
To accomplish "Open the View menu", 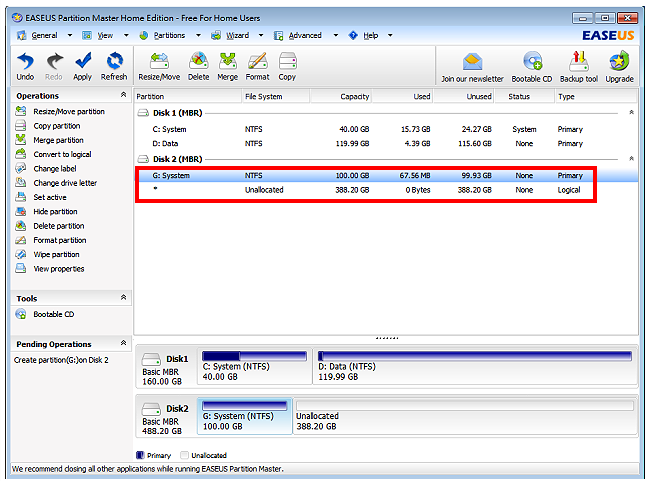I will pos(105,36).
